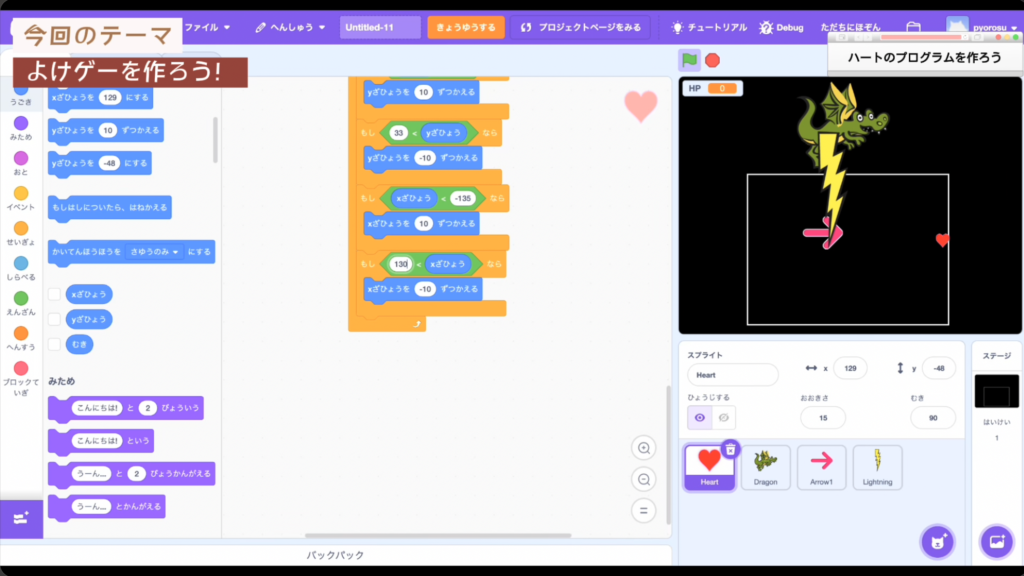Tick the むき reporter checkbox
This screenshot has height=576, width=1024.
click(55, 344)
